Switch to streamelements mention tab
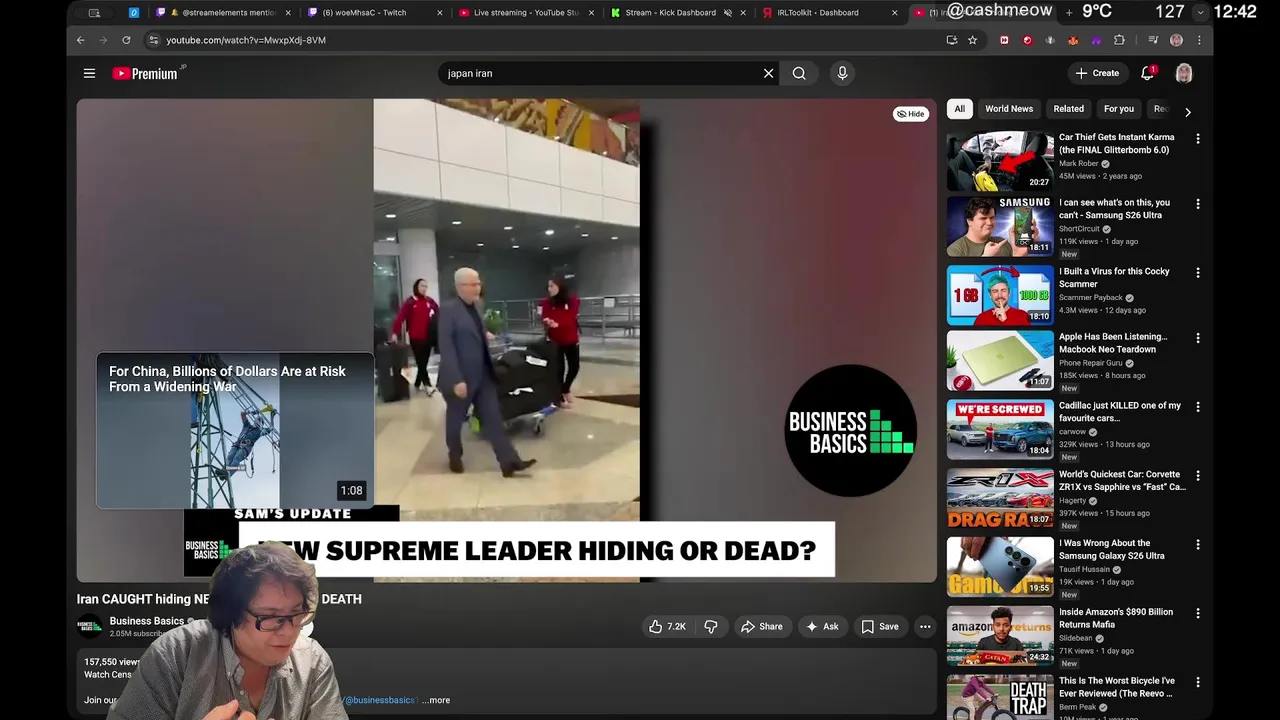Image resolution: width=1280 pixels, height=720 pixels. coord(221,13)
